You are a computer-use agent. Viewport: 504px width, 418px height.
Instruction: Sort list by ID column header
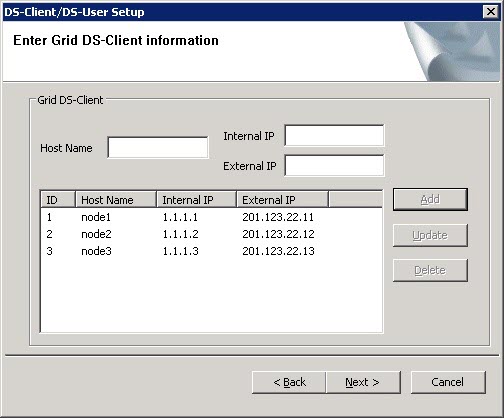tap(58, 200)
